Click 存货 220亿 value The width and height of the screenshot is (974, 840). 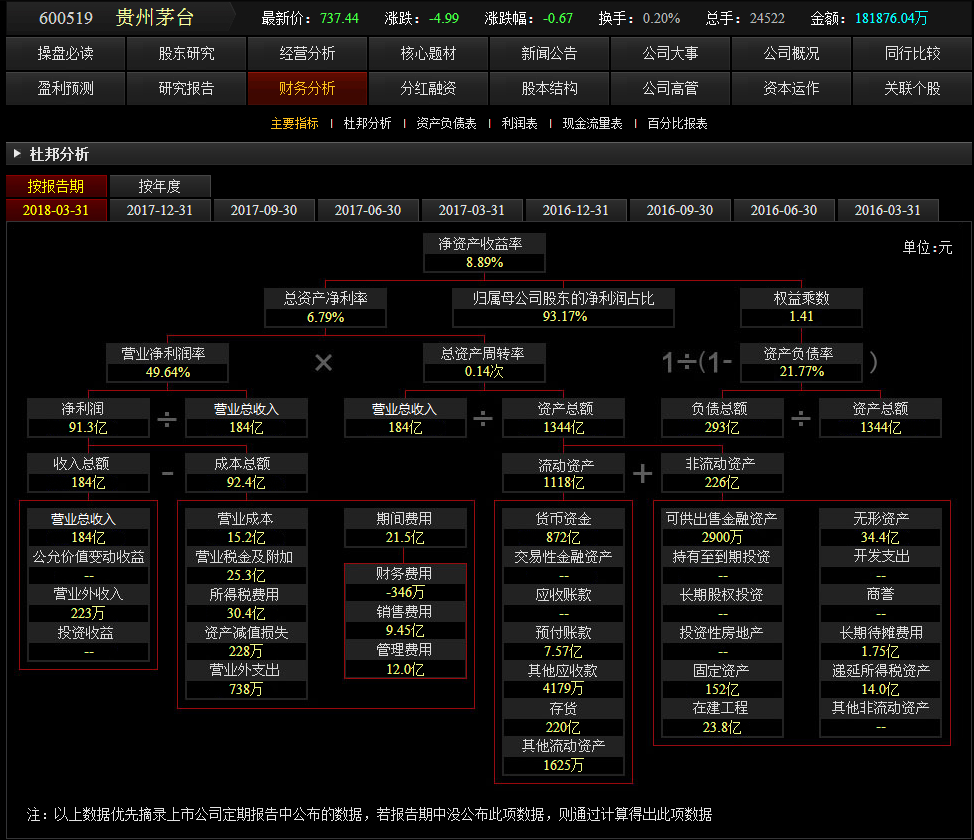(563, 728)
